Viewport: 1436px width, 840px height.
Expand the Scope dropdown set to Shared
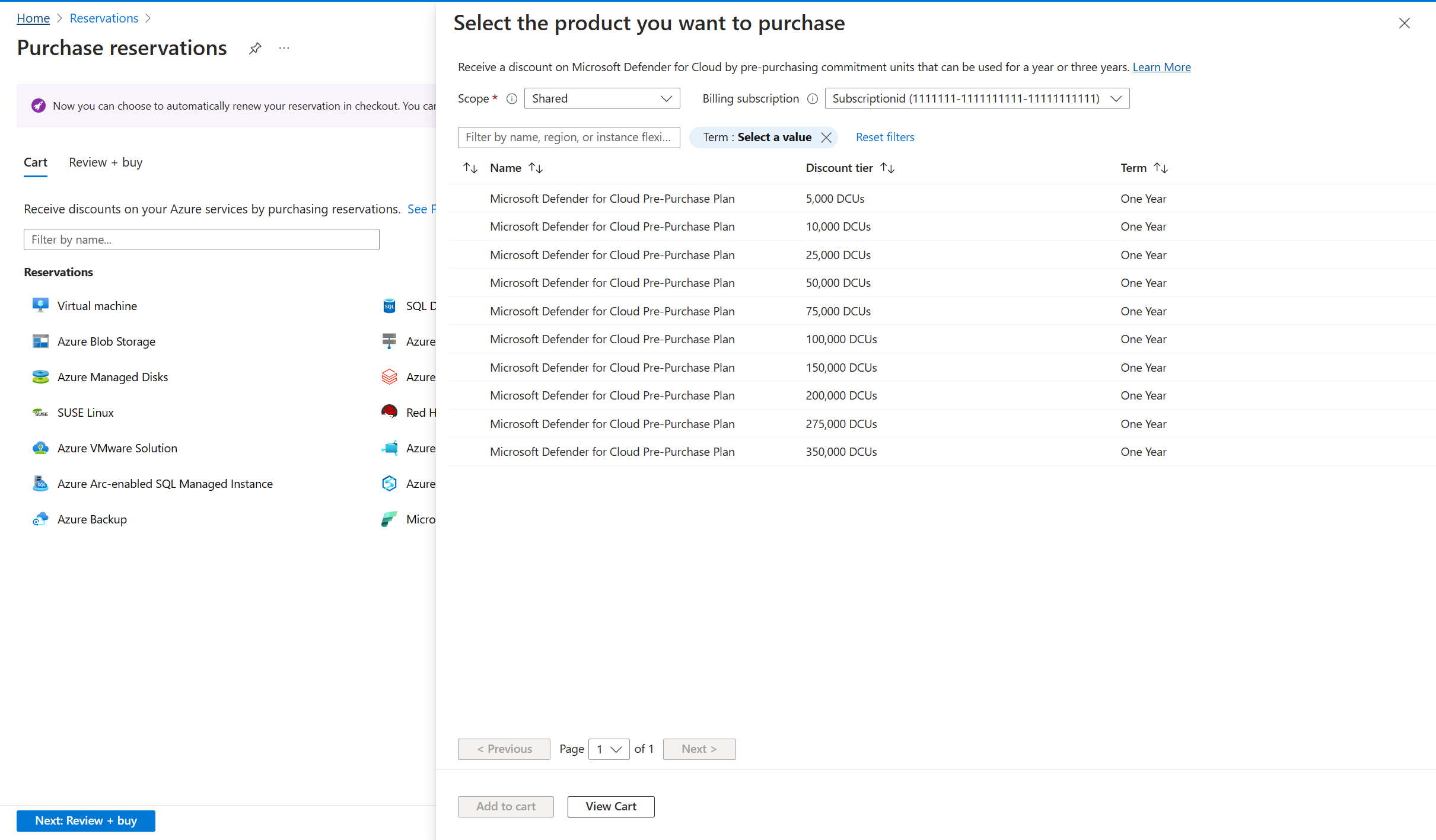[x=601, y=99]
